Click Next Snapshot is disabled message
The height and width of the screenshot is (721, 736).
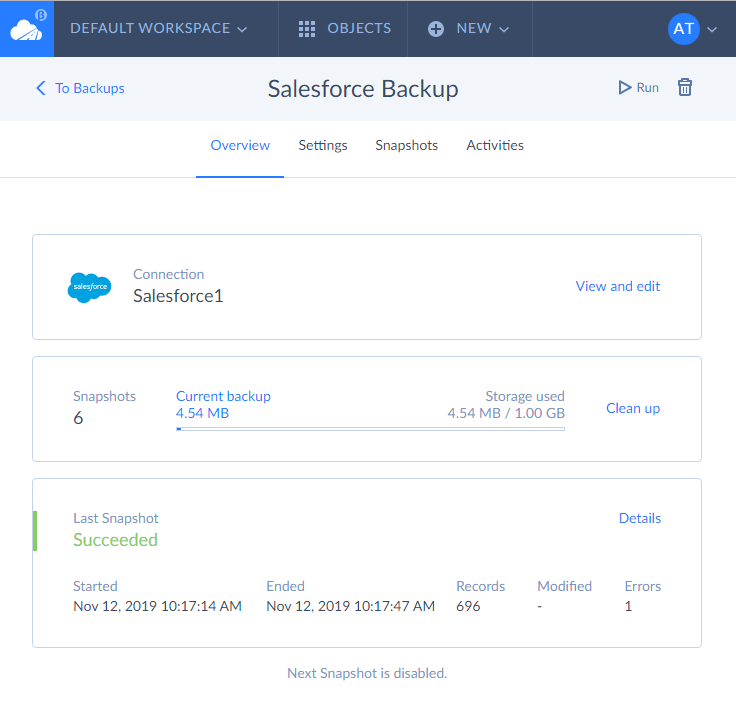(x=367, y=673)
